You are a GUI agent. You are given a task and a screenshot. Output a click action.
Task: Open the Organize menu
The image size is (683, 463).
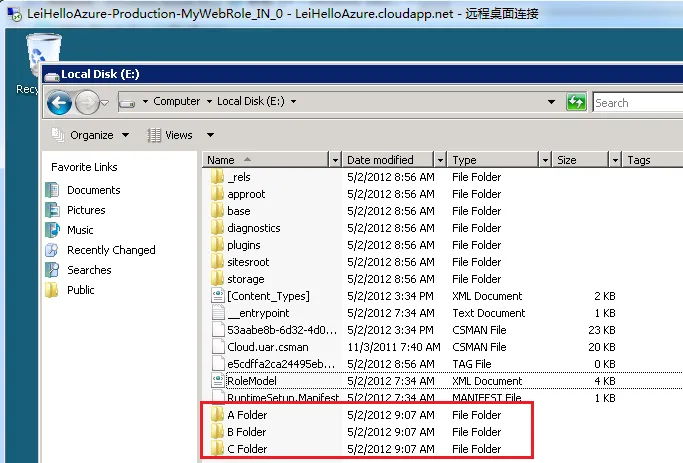coord(91,135)
